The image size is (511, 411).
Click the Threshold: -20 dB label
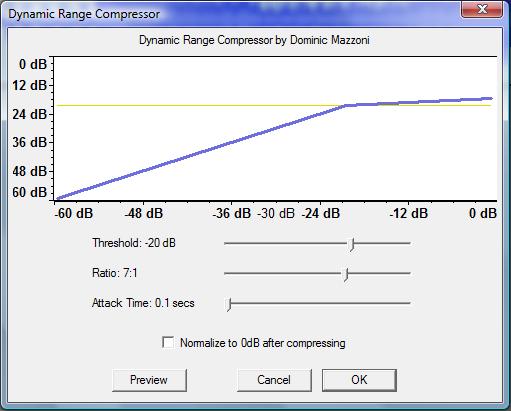134,243
